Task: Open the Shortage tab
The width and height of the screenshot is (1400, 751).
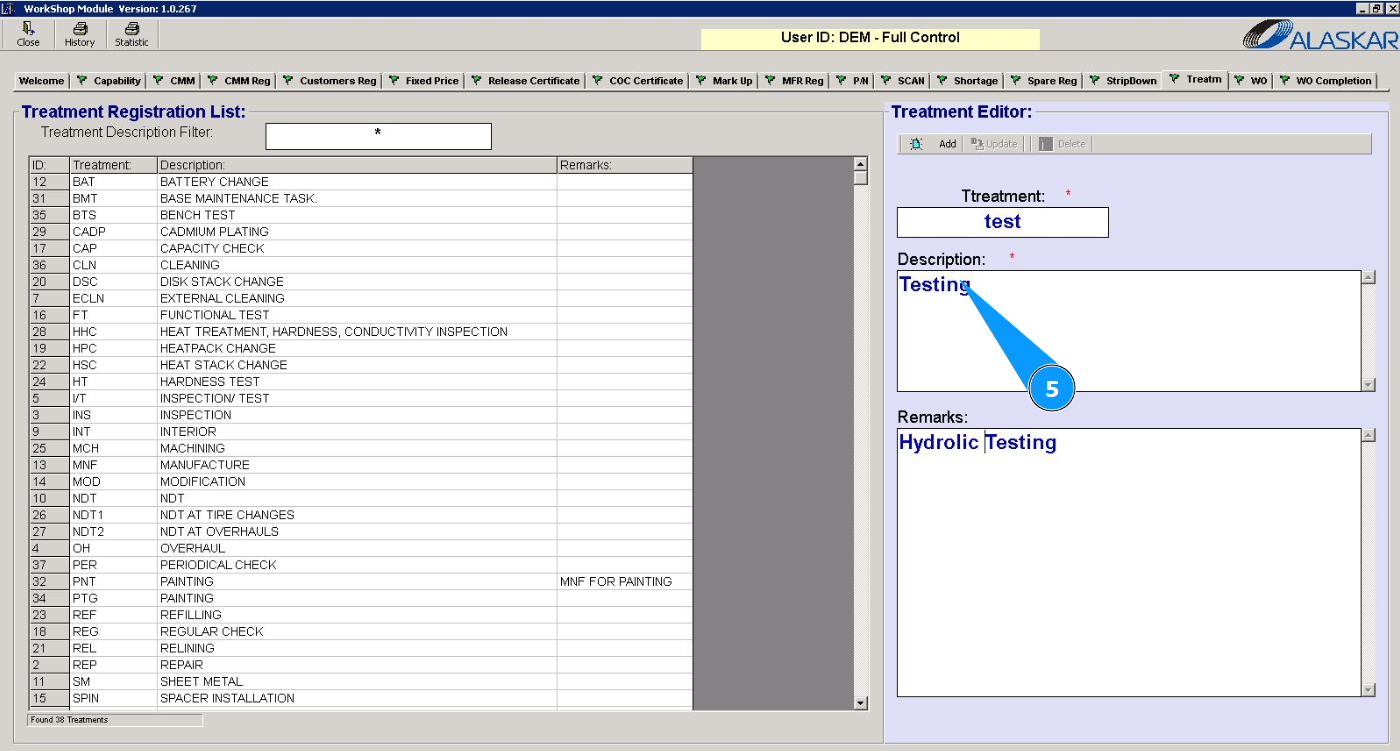Action: pos(967,81)
